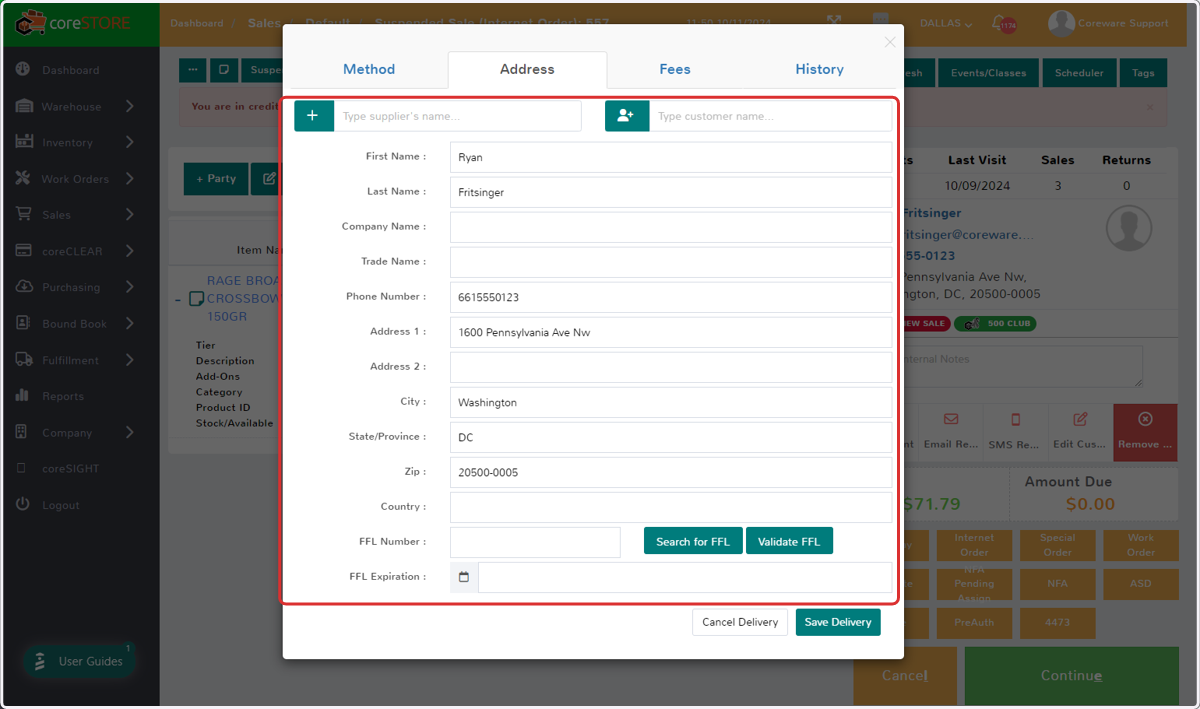The width and height of the screenshot is (1200, 709).
Task: Click the Coreware Support user avatar
Action: click(x=1061, y=23)
